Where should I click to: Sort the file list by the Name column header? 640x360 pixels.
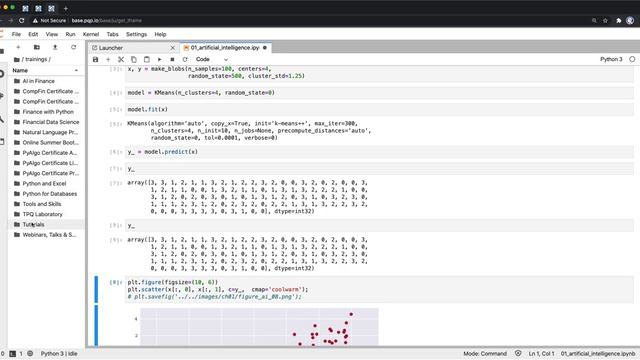click(x=45, y=71)
